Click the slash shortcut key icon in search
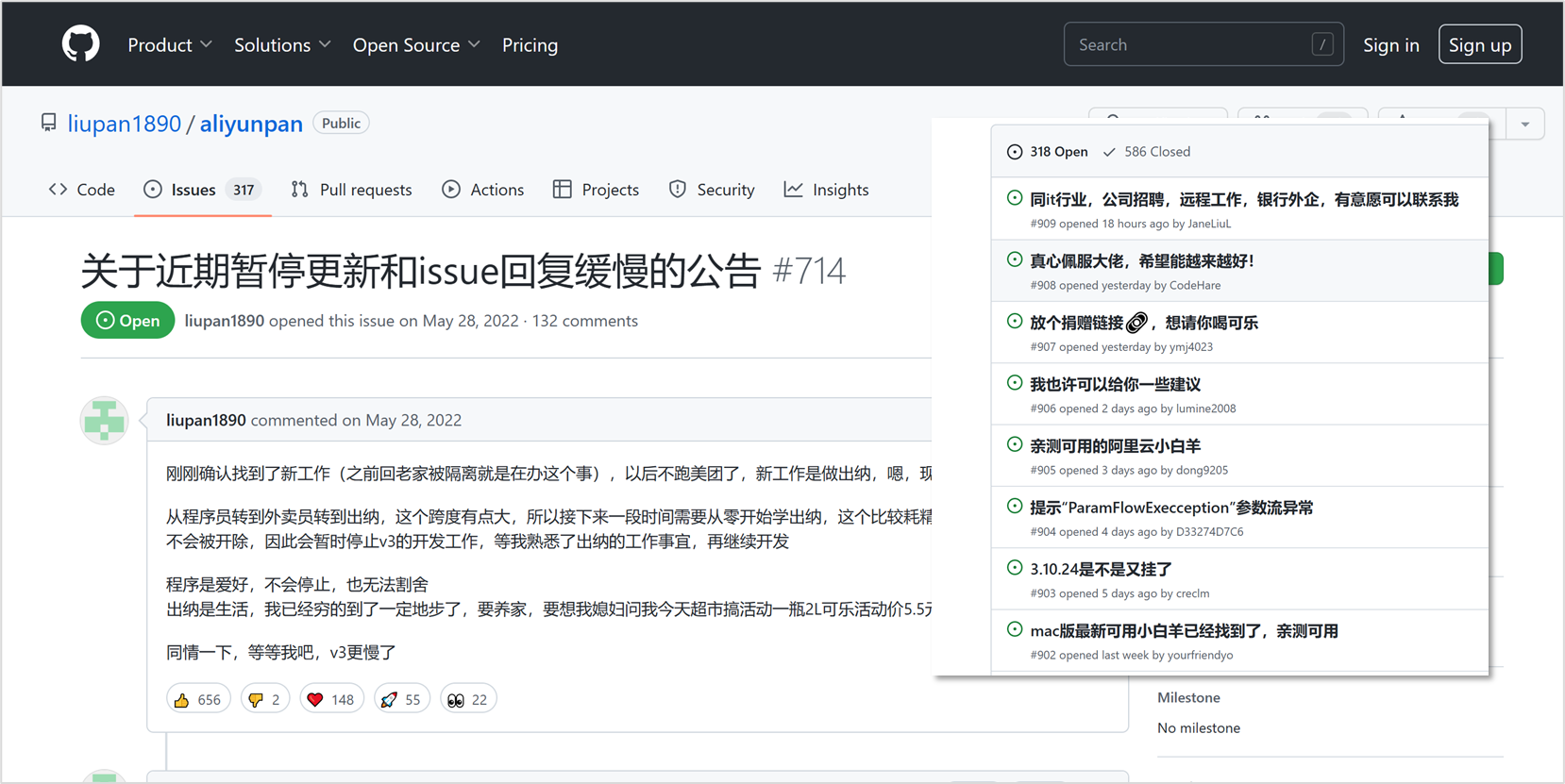 click(1322, 44)
